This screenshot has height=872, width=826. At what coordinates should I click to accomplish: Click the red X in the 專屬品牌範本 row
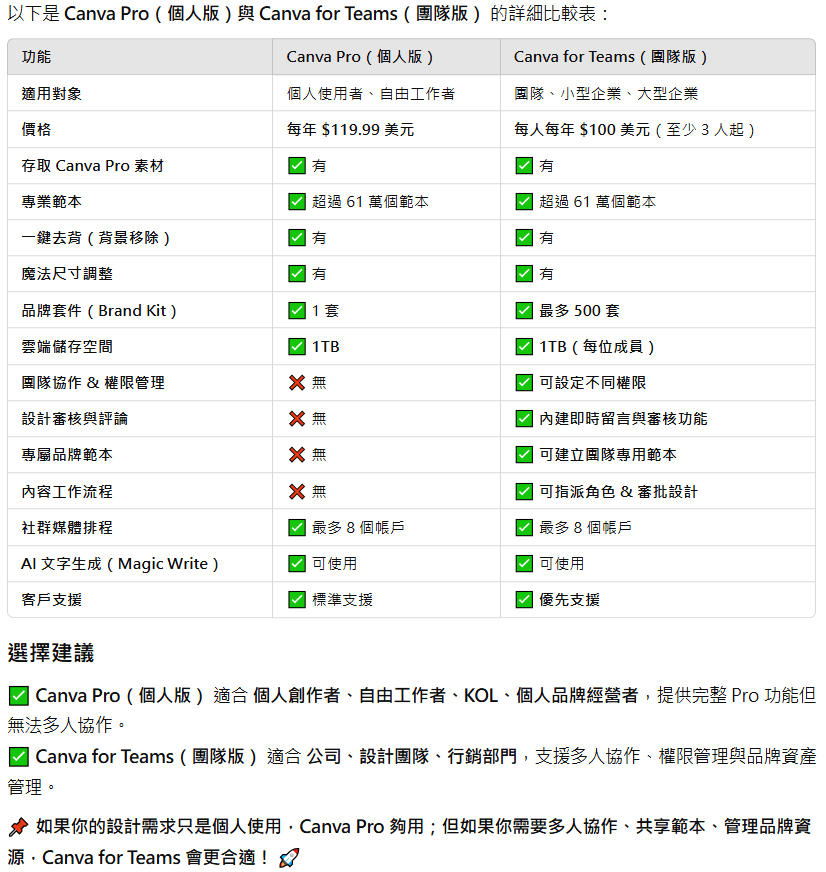(x=297, y=455)
